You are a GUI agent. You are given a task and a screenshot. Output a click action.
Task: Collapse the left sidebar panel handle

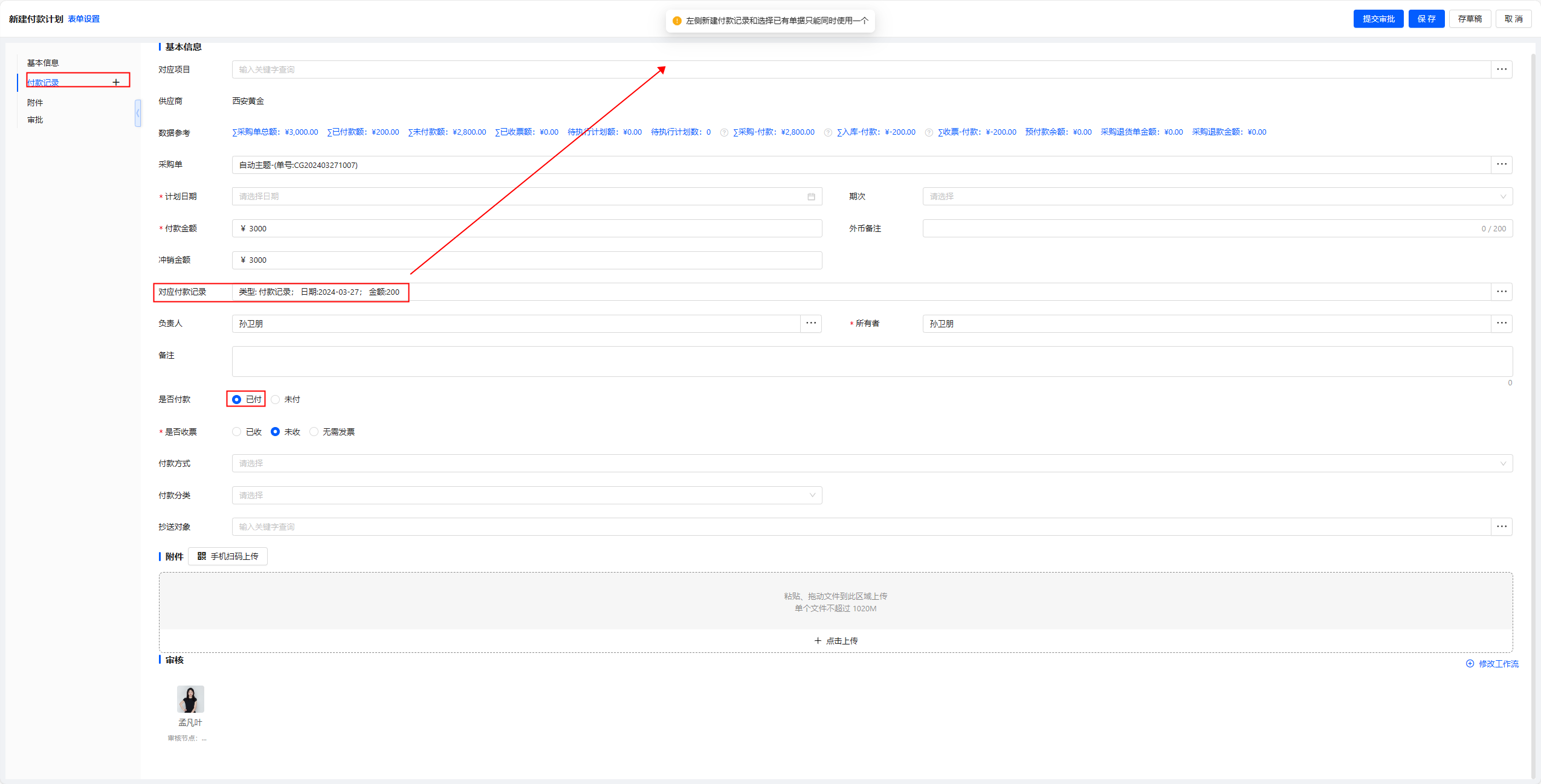coord(138,113)
